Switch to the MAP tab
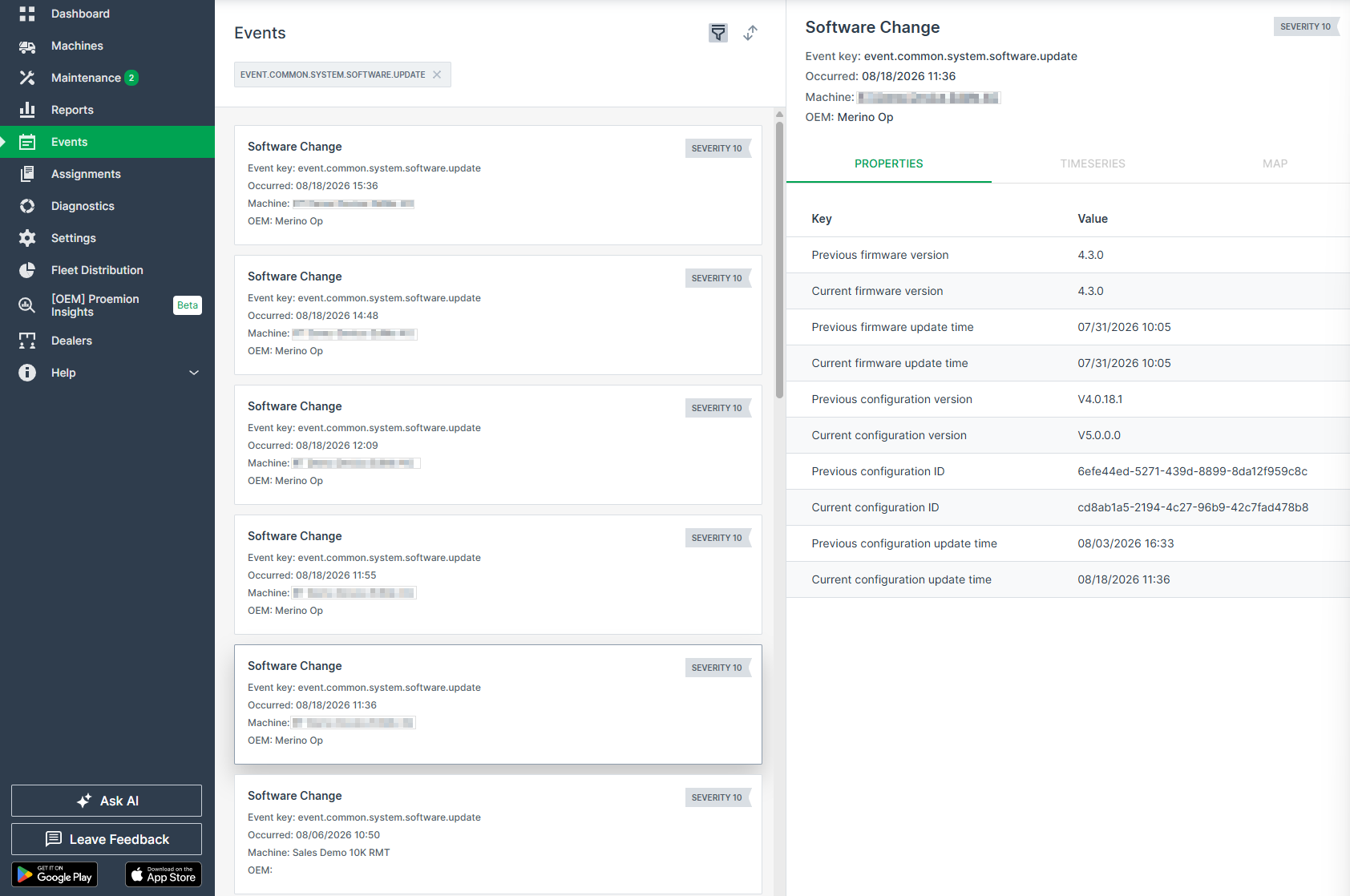The width and height of the screenshot is (1350, 896). [x=1275, y=163]
